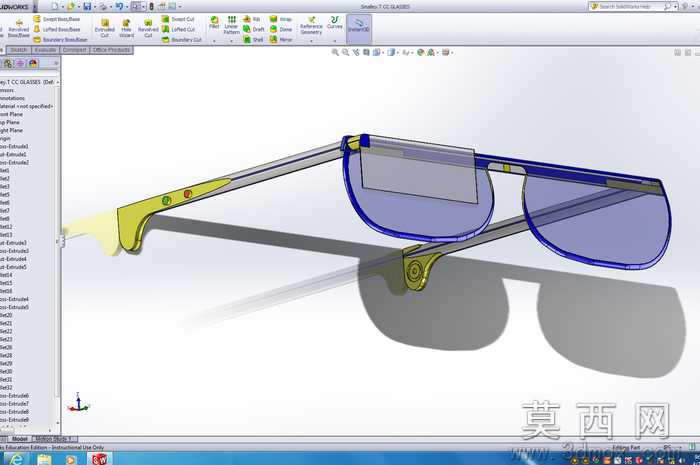Screen dimensions: 700x465
Task: Expand the Fillet dropdown arrow
Action: point(214,41)
